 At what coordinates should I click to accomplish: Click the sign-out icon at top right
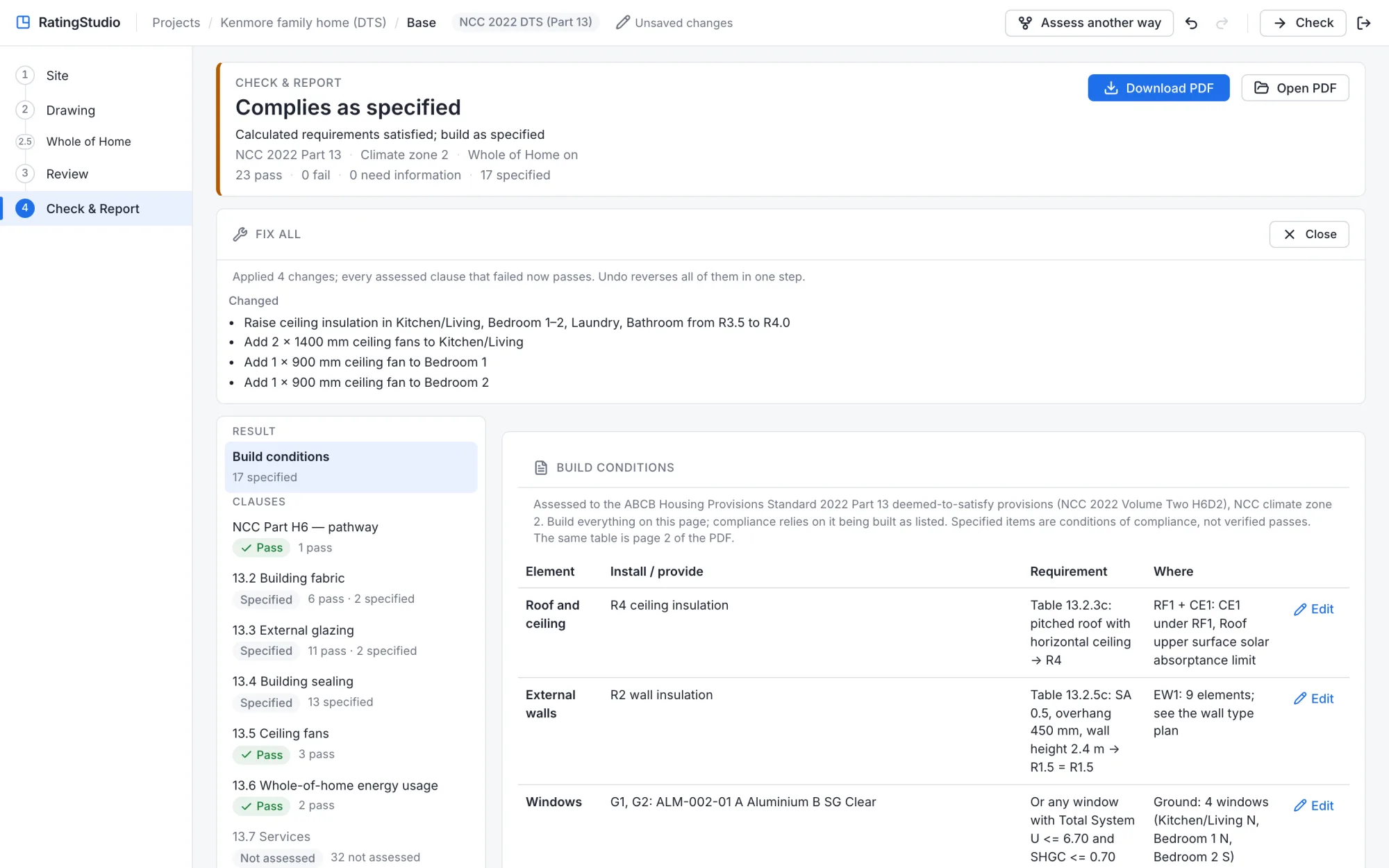1364,23
